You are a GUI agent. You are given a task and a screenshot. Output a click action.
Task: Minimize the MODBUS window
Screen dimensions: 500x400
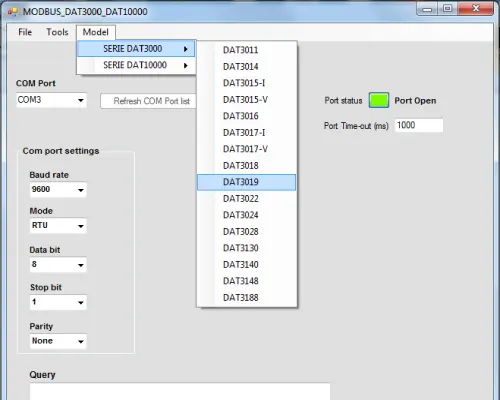coord(427,9)
